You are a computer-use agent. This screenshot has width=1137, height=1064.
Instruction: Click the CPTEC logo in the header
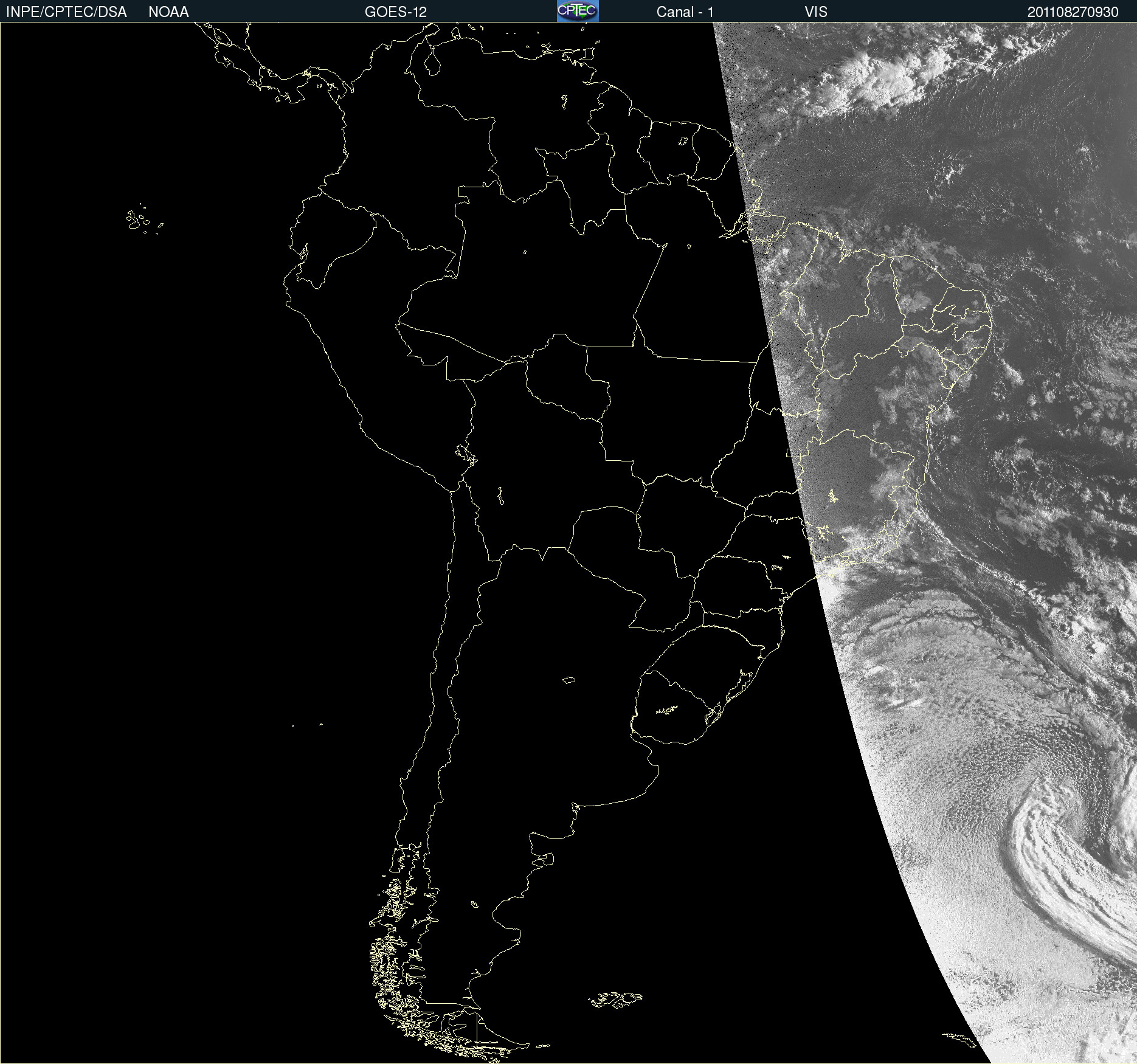tap(578, 11)
